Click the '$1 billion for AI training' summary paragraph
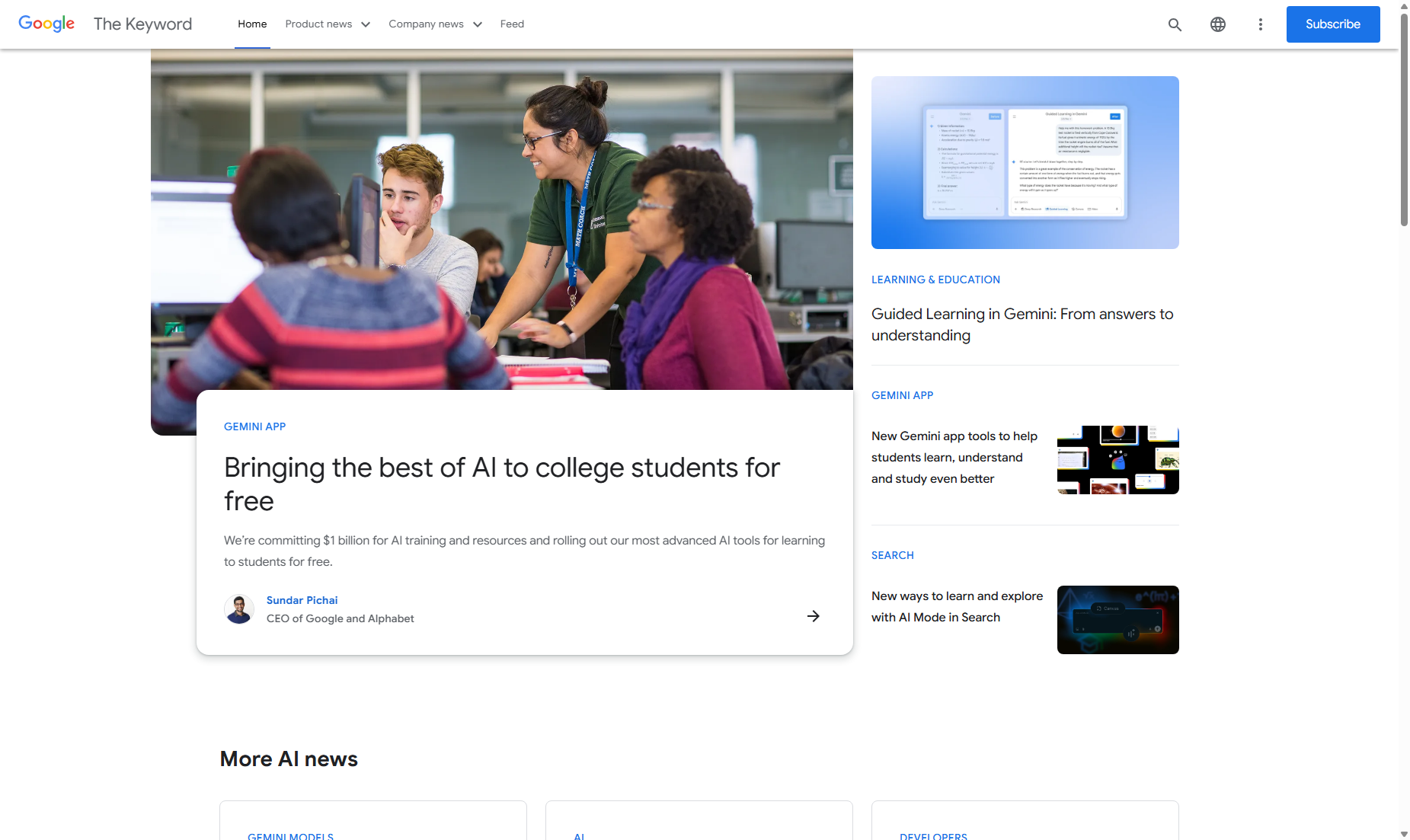The image size is (1410, 840). point(524,551)
